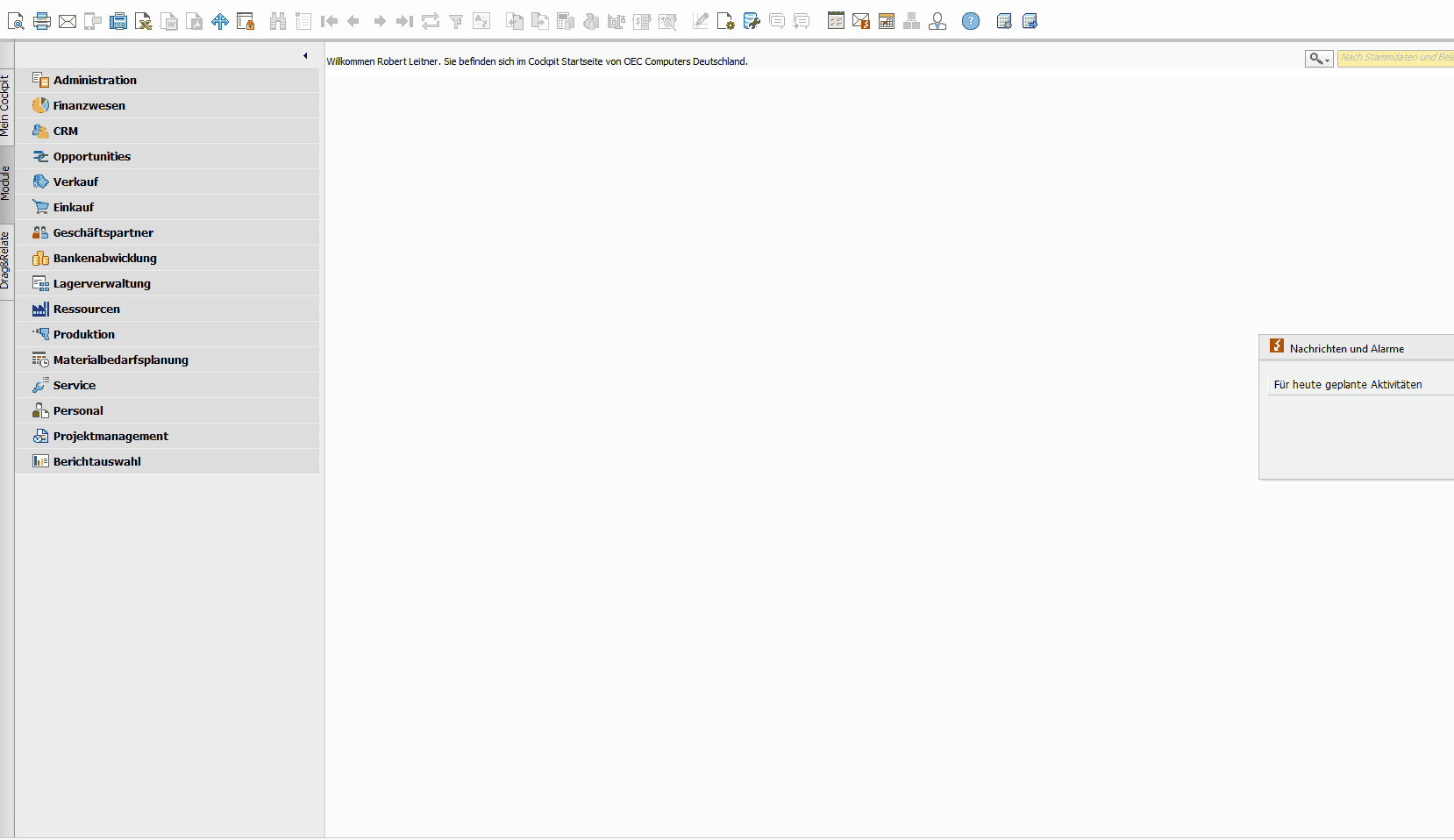The width and height of the screenshot is (1454, 840).
Task: Open the Verkauf menu entry
Action: click(x=75, y=182)
